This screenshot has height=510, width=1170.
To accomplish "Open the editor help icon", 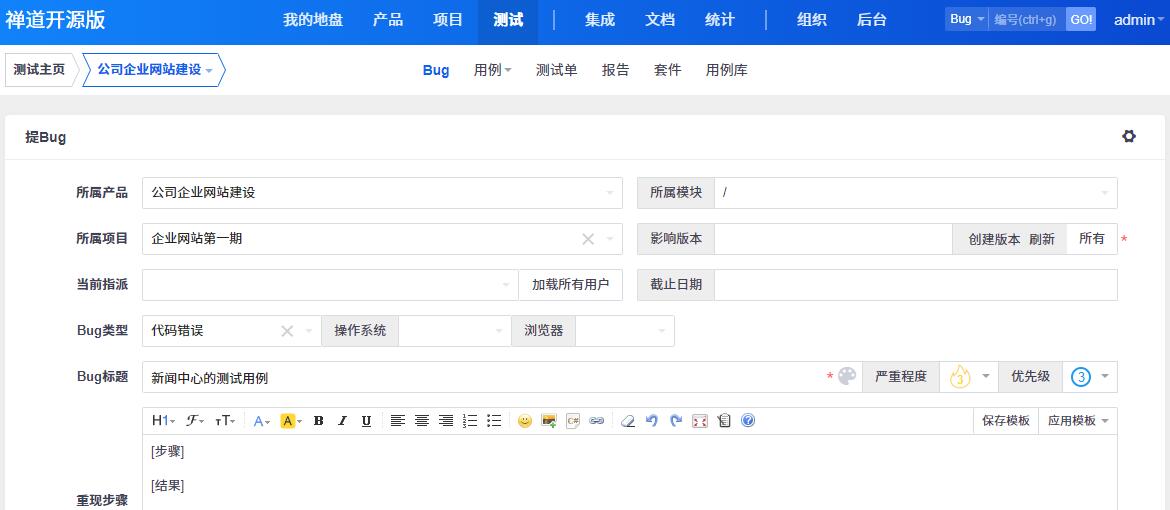I will [x=748, y=421].
